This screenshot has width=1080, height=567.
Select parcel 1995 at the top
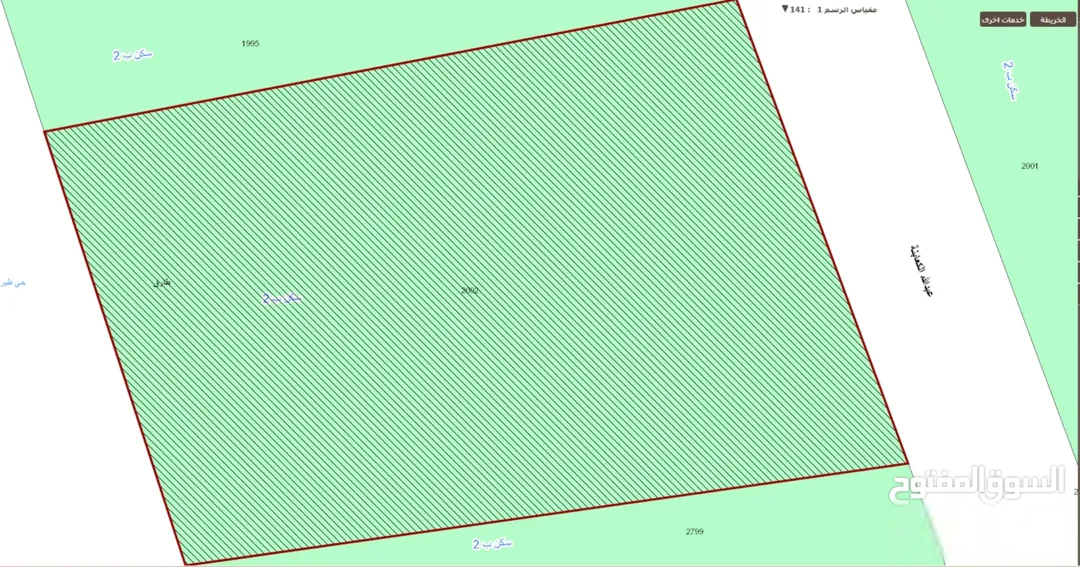pos(250,43)
